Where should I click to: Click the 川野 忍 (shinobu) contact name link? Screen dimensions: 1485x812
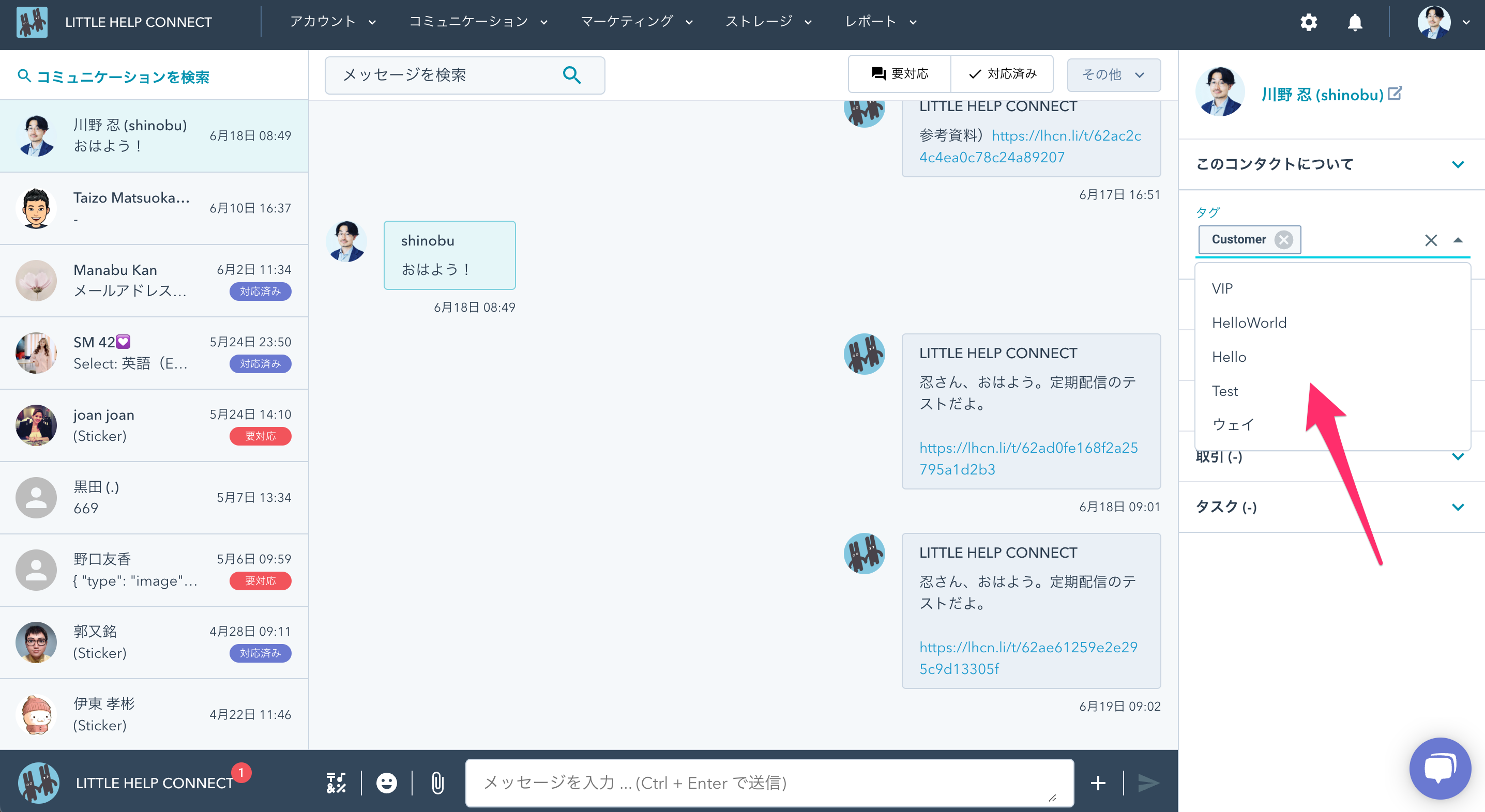click(1322, 94)
